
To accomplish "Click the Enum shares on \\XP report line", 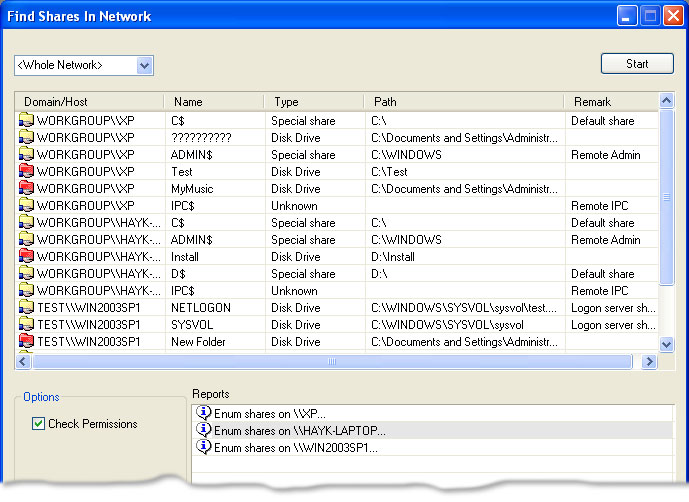I will pos(270,414).
